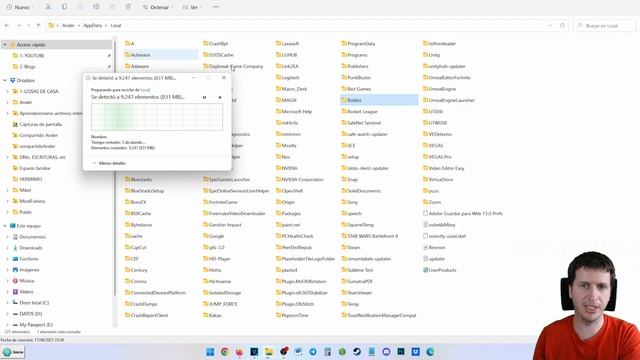This screenshot has height=360, width=640.
Task: Open Steam from the taskbar
Action: click(x=357, y=352)
